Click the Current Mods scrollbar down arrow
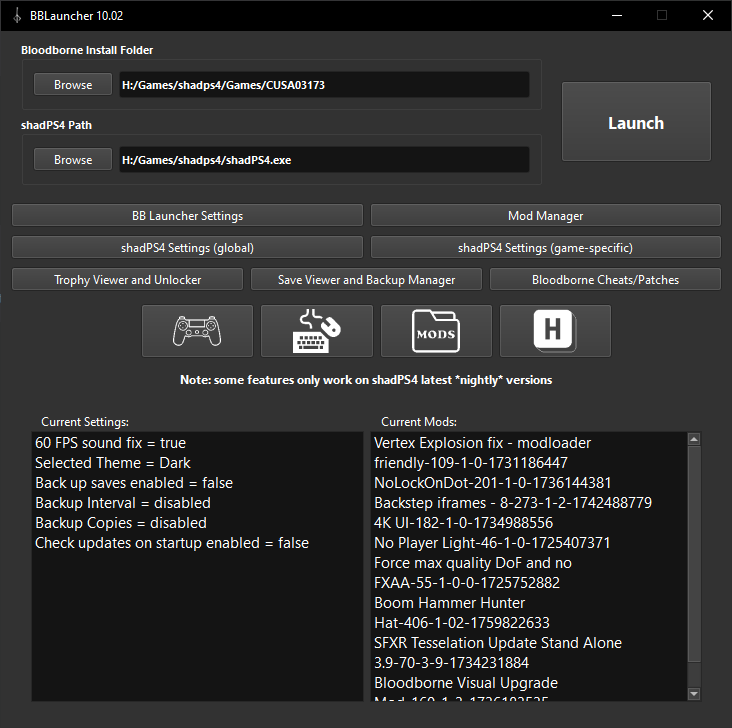This screenshot has width=732, height=728. [694, 694]
